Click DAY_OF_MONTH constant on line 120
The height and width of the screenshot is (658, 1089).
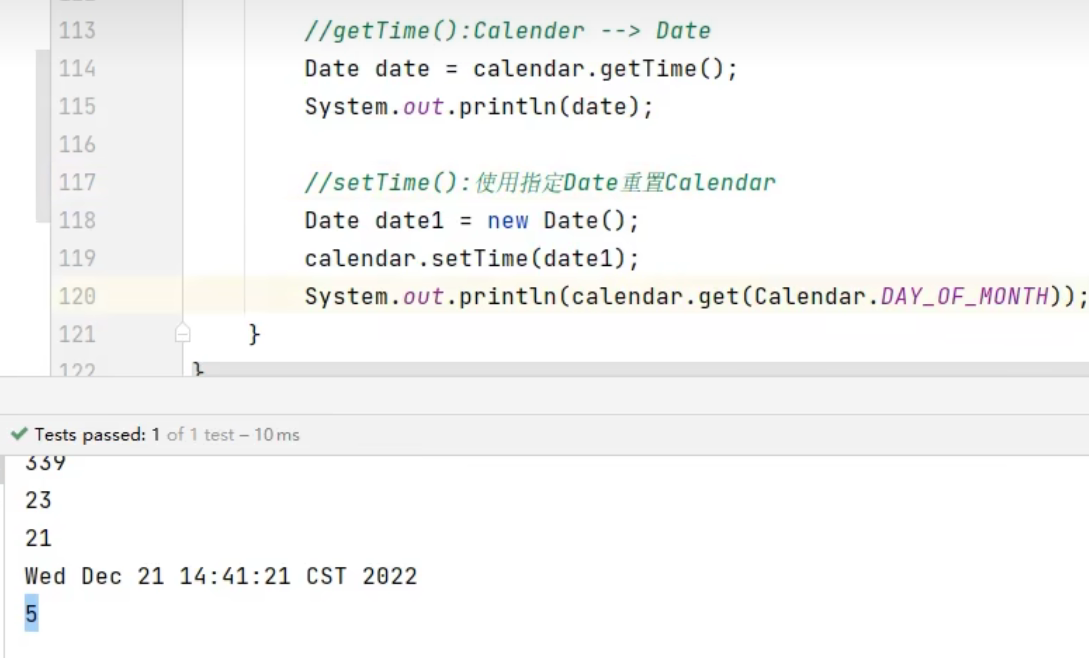965,297
